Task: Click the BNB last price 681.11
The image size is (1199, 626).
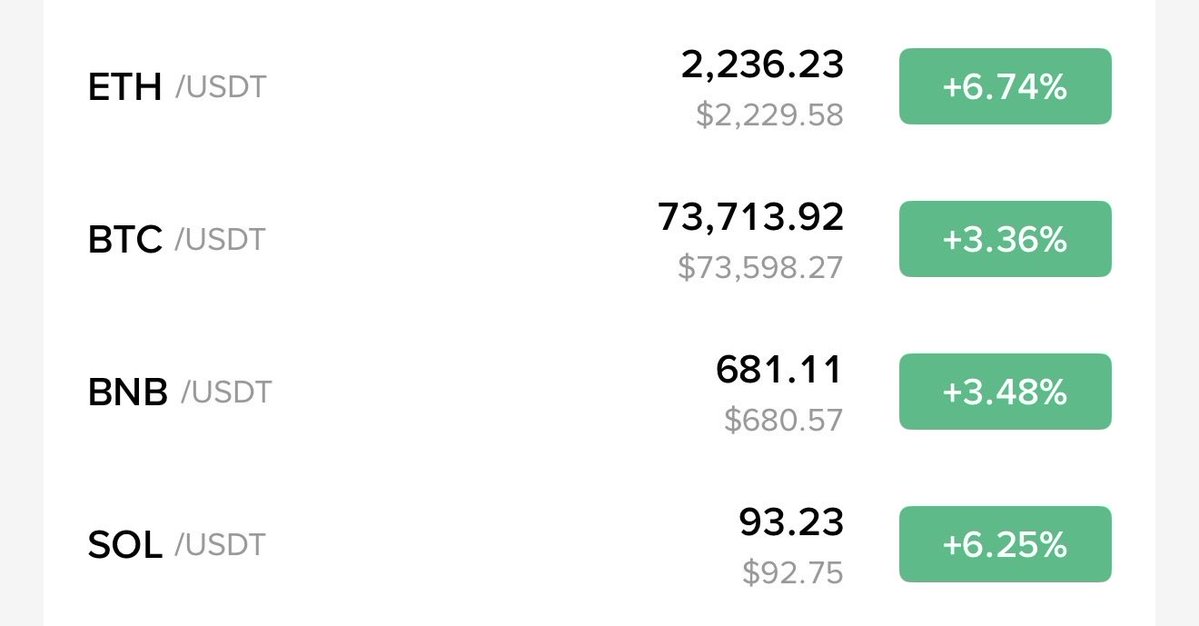Action: click(779, 370)
